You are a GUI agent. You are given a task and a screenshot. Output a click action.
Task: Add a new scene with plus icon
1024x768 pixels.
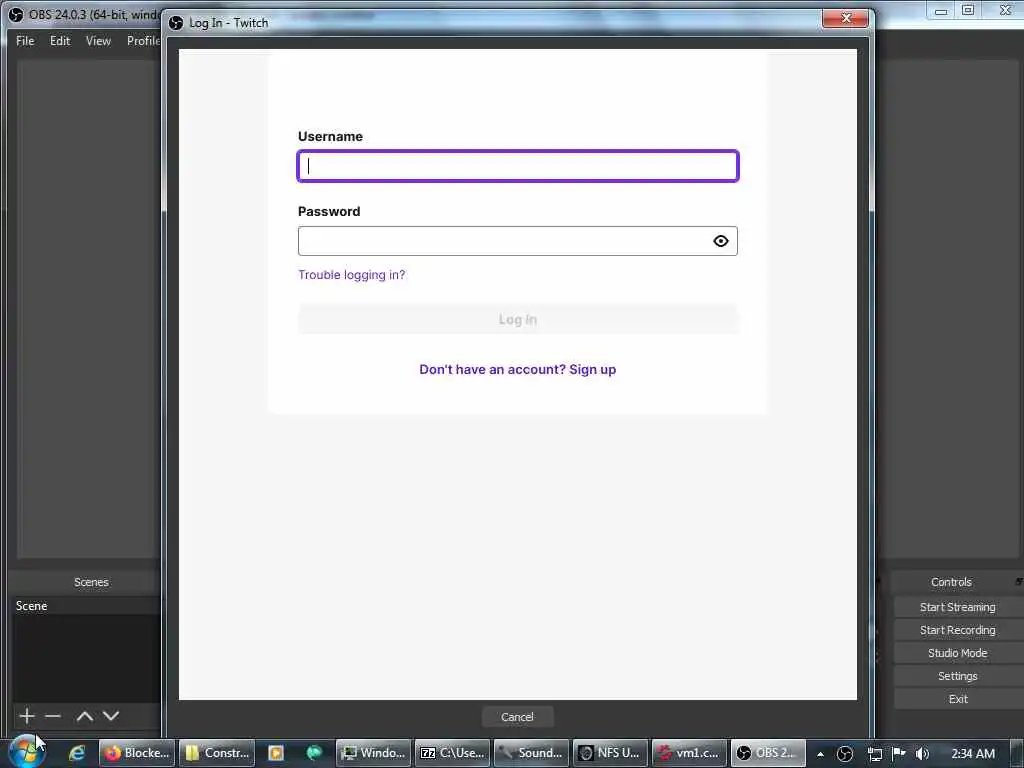coord(27,716)
